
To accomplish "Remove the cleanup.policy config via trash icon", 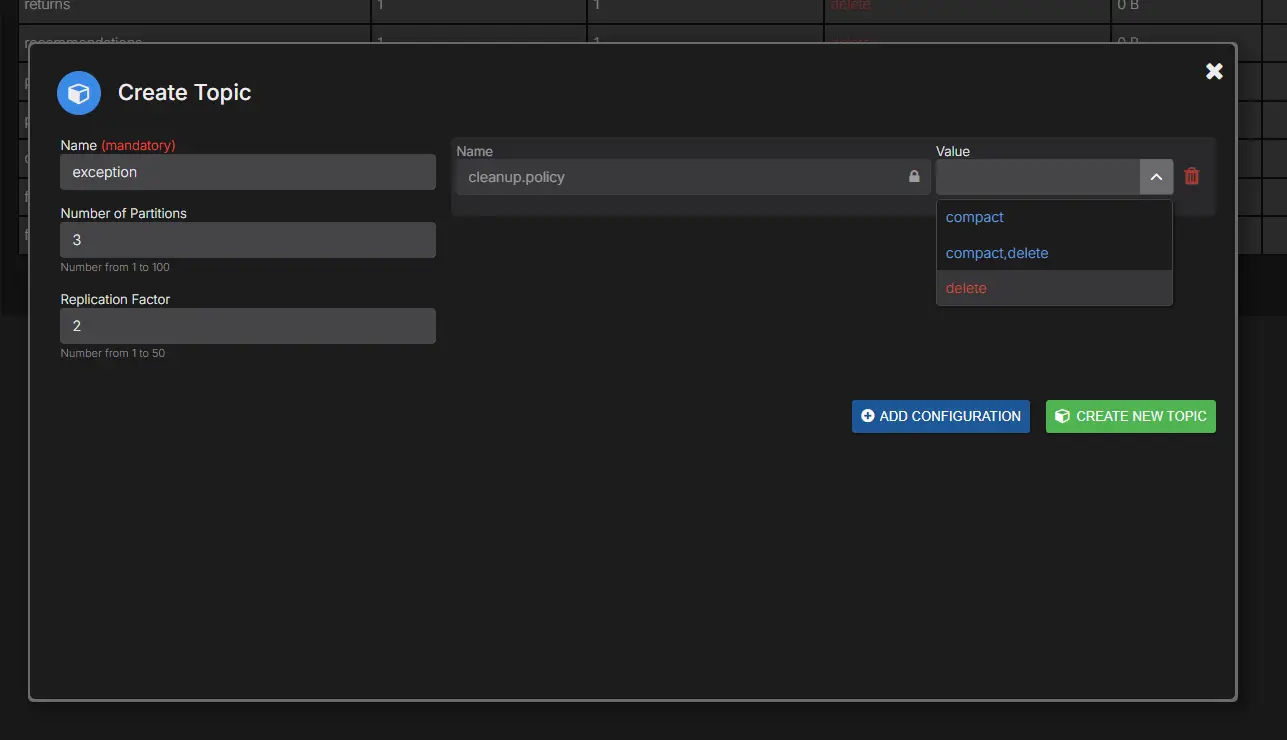I will [1191, 176].
